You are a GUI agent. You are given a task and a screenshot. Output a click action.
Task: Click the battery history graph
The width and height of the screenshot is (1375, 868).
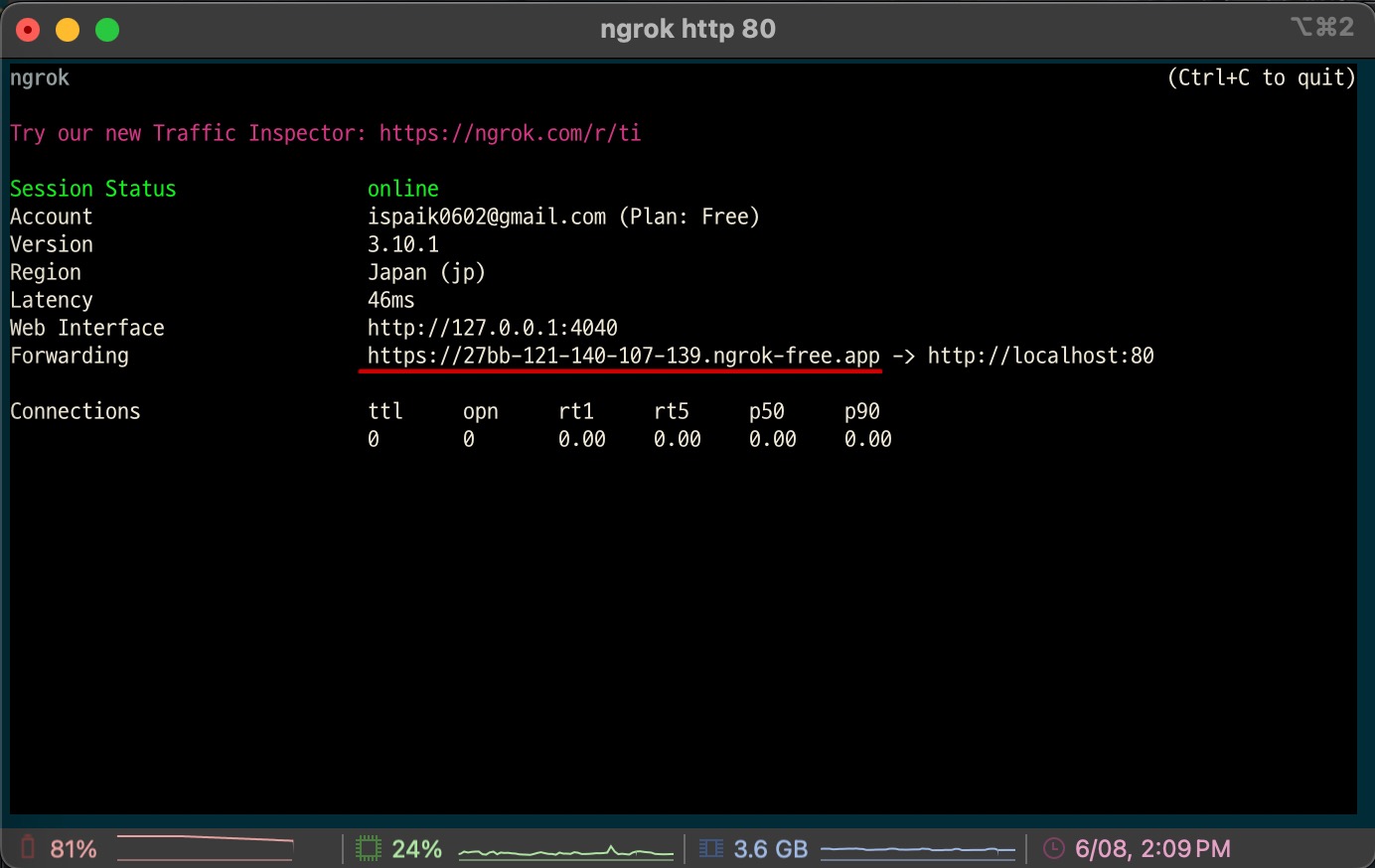point(206,848)
